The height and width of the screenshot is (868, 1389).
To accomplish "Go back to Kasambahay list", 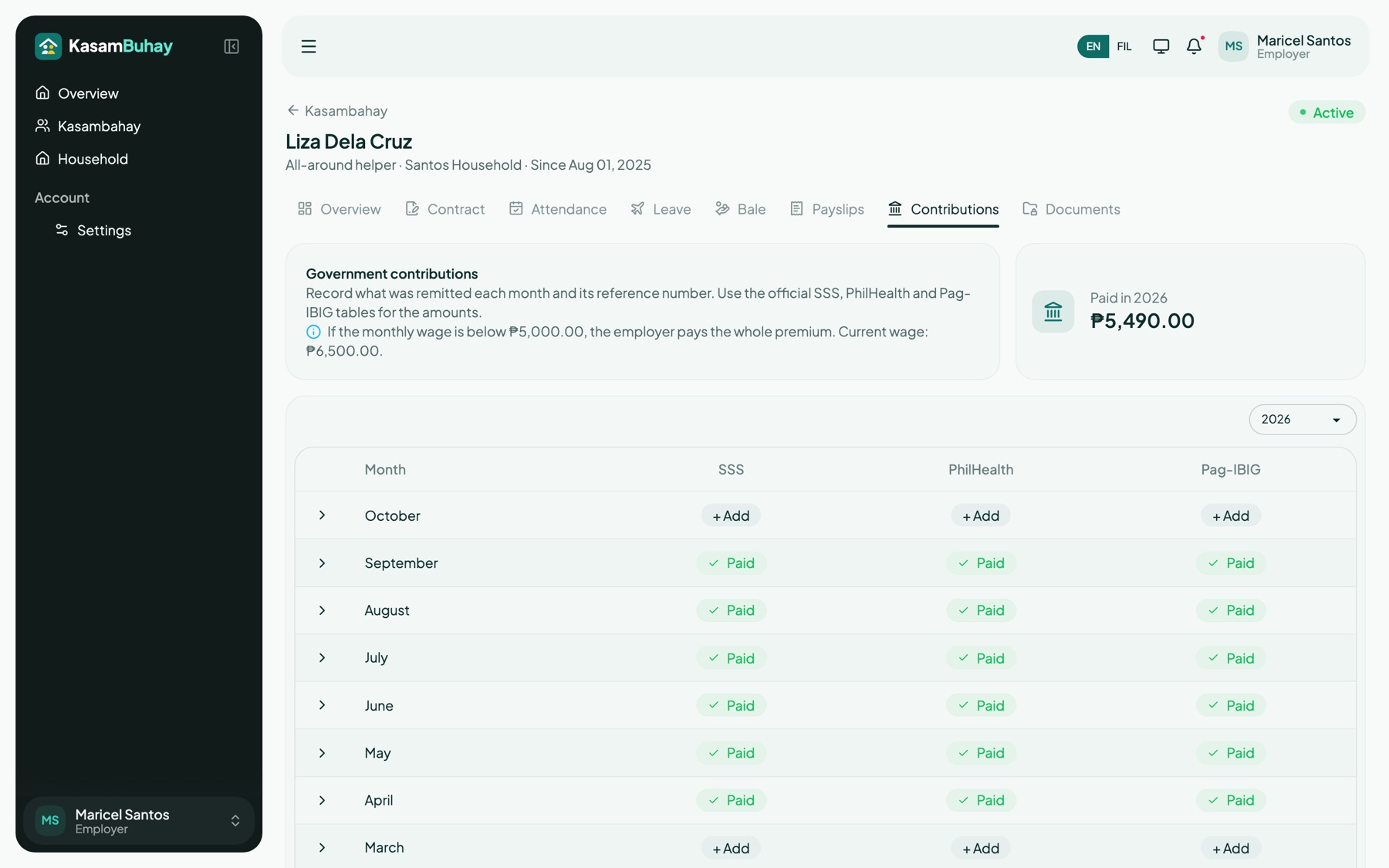I will click(x=336, y=111).
